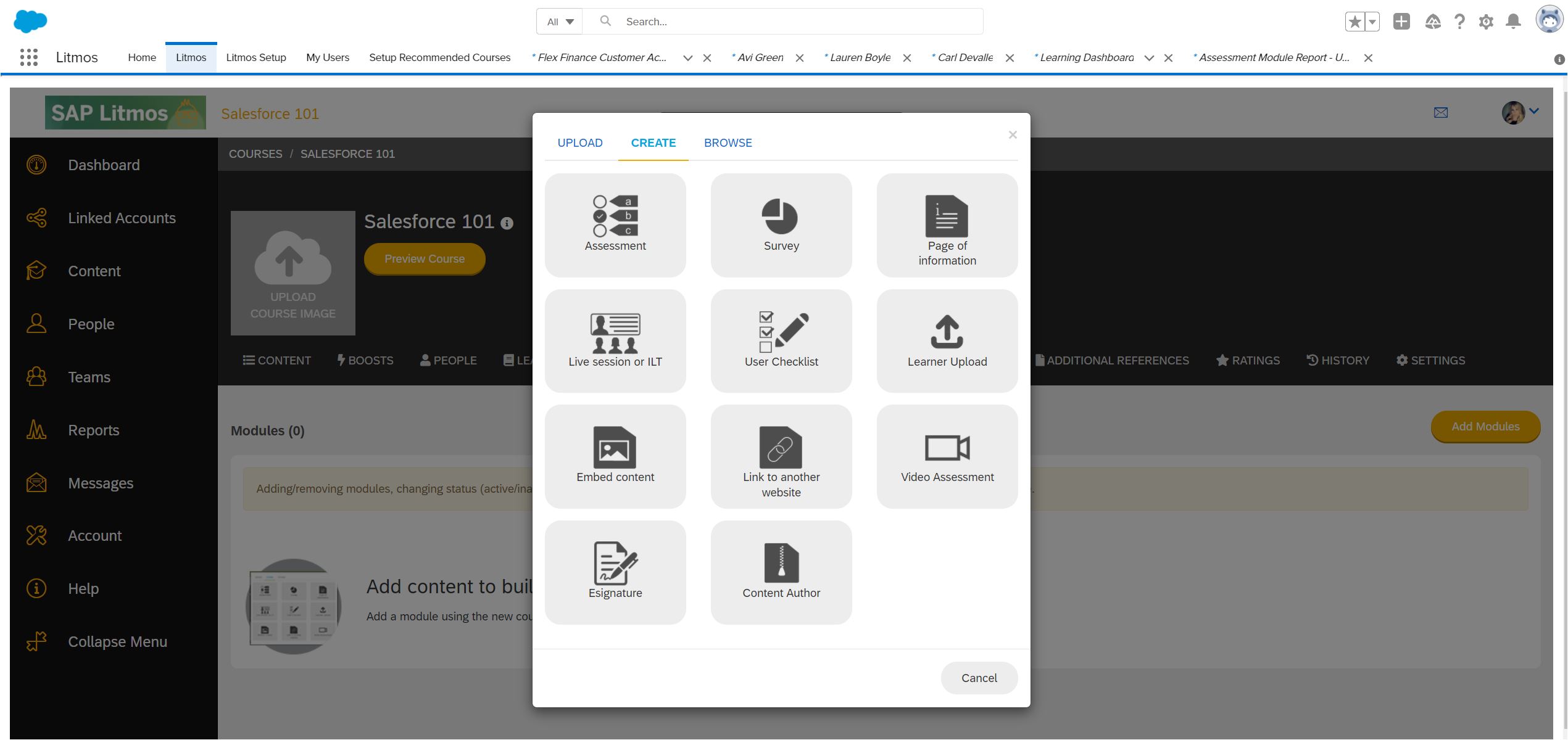Image resolution: width=1568 pixels, height=740 pixels.
Task: Cancel the module creation dialog
Action: (979, 677)
